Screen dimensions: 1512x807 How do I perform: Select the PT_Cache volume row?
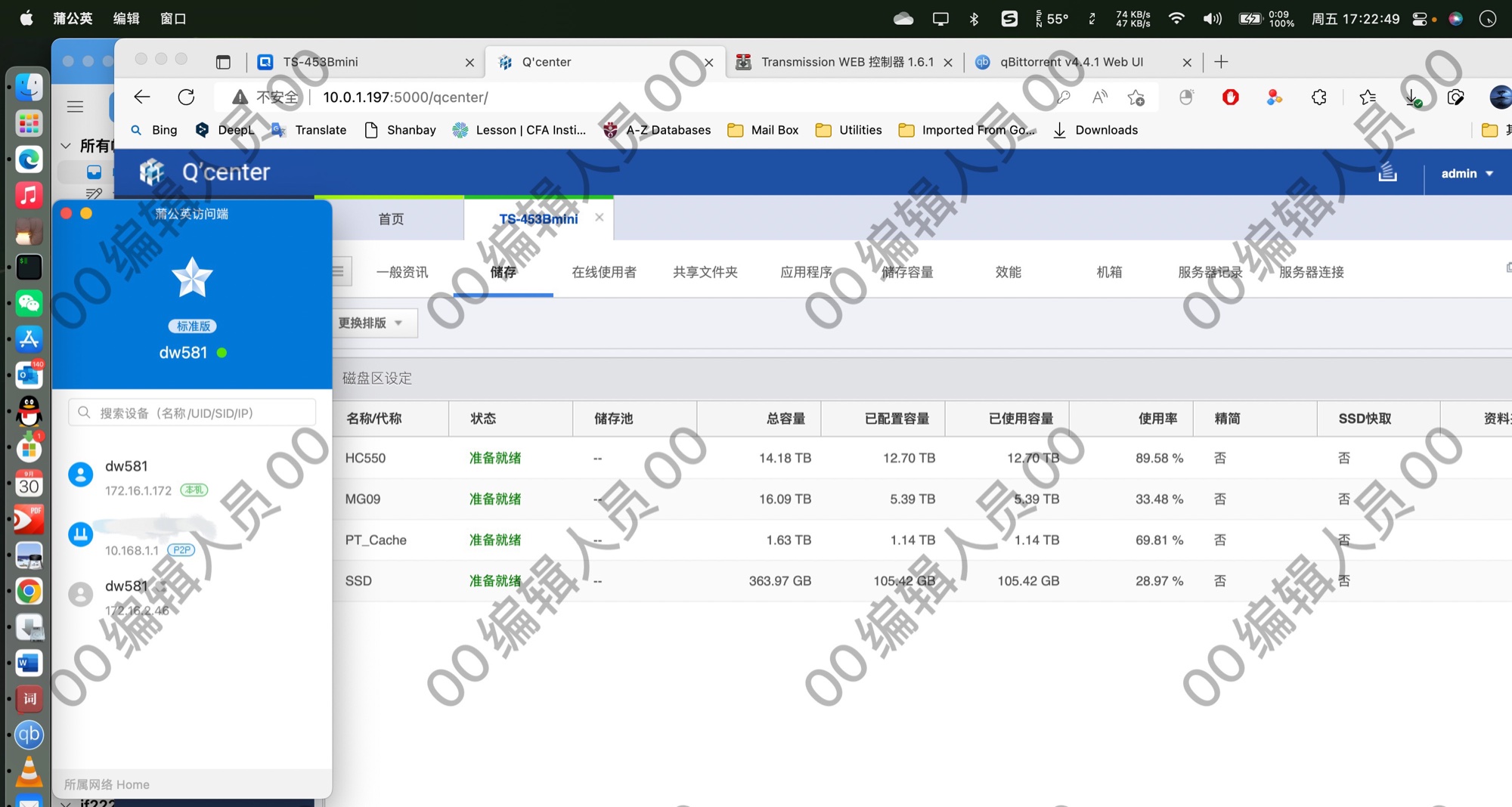click(x=922, y=540)
